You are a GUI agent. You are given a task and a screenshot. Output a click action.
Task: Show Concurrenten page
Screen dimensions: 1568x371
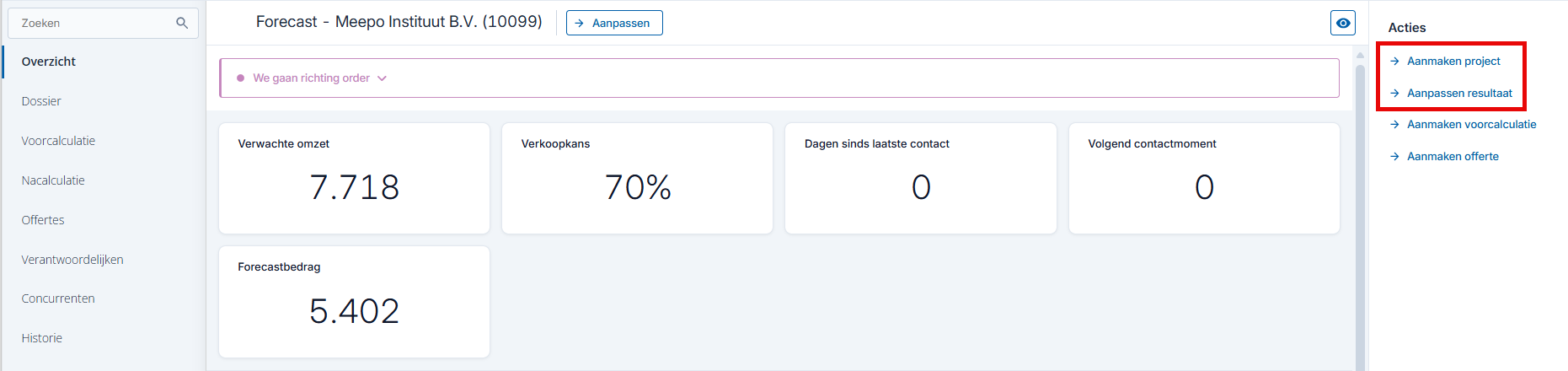(x=58, y=298)
